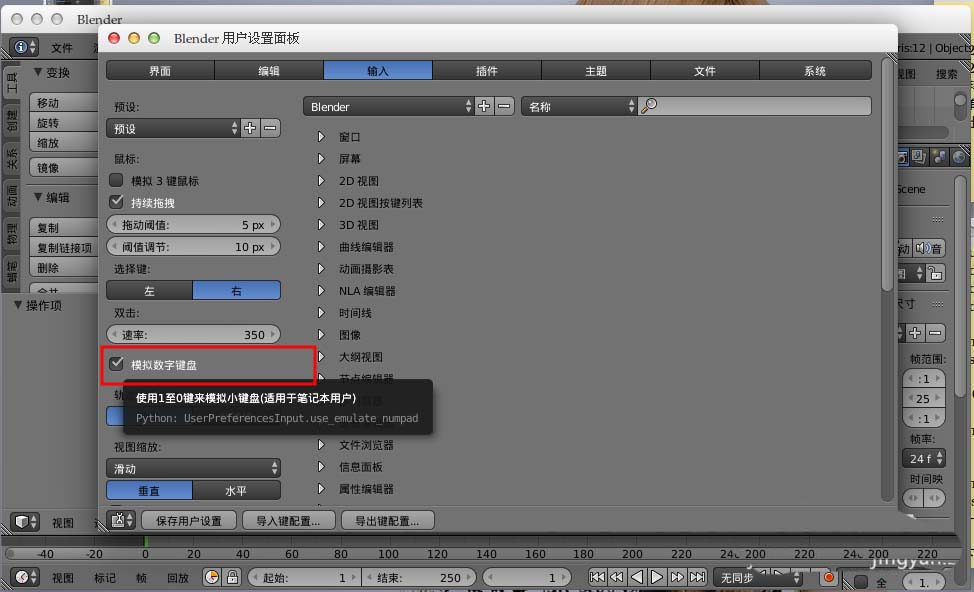Open the Render Layers properties tab icon
The image size is (974, 592).
[919, 157]
